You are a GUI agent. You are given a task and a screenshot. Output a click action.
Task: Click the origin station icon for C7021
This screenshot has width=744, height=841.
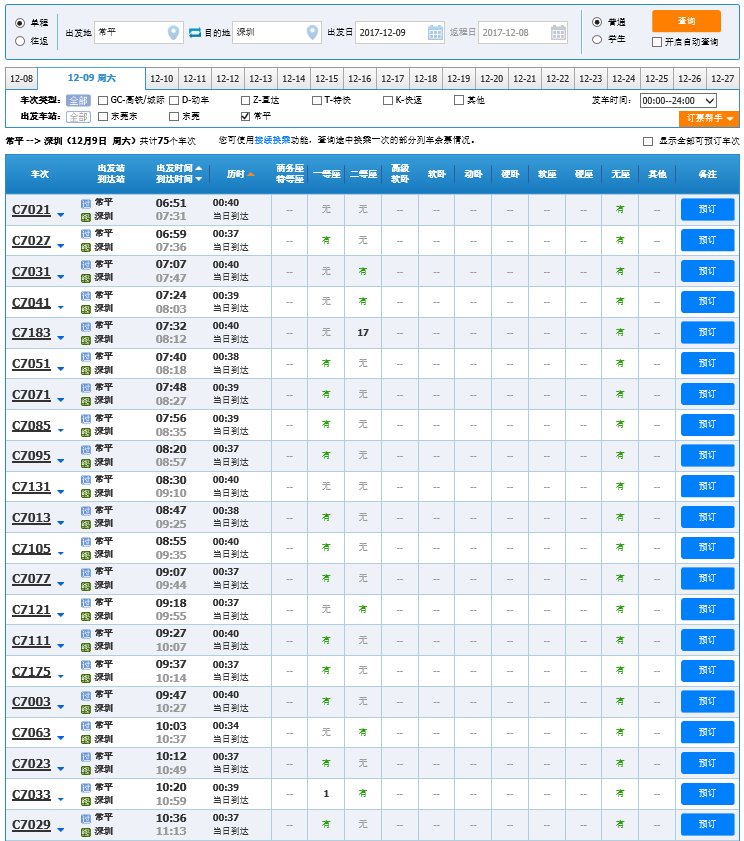(x=85, y=203)
